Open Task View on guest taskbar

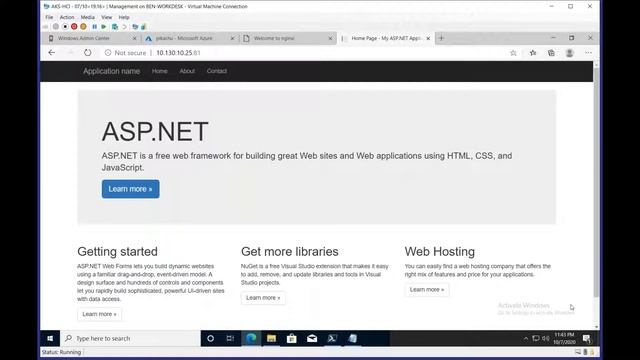coord(230,338)
